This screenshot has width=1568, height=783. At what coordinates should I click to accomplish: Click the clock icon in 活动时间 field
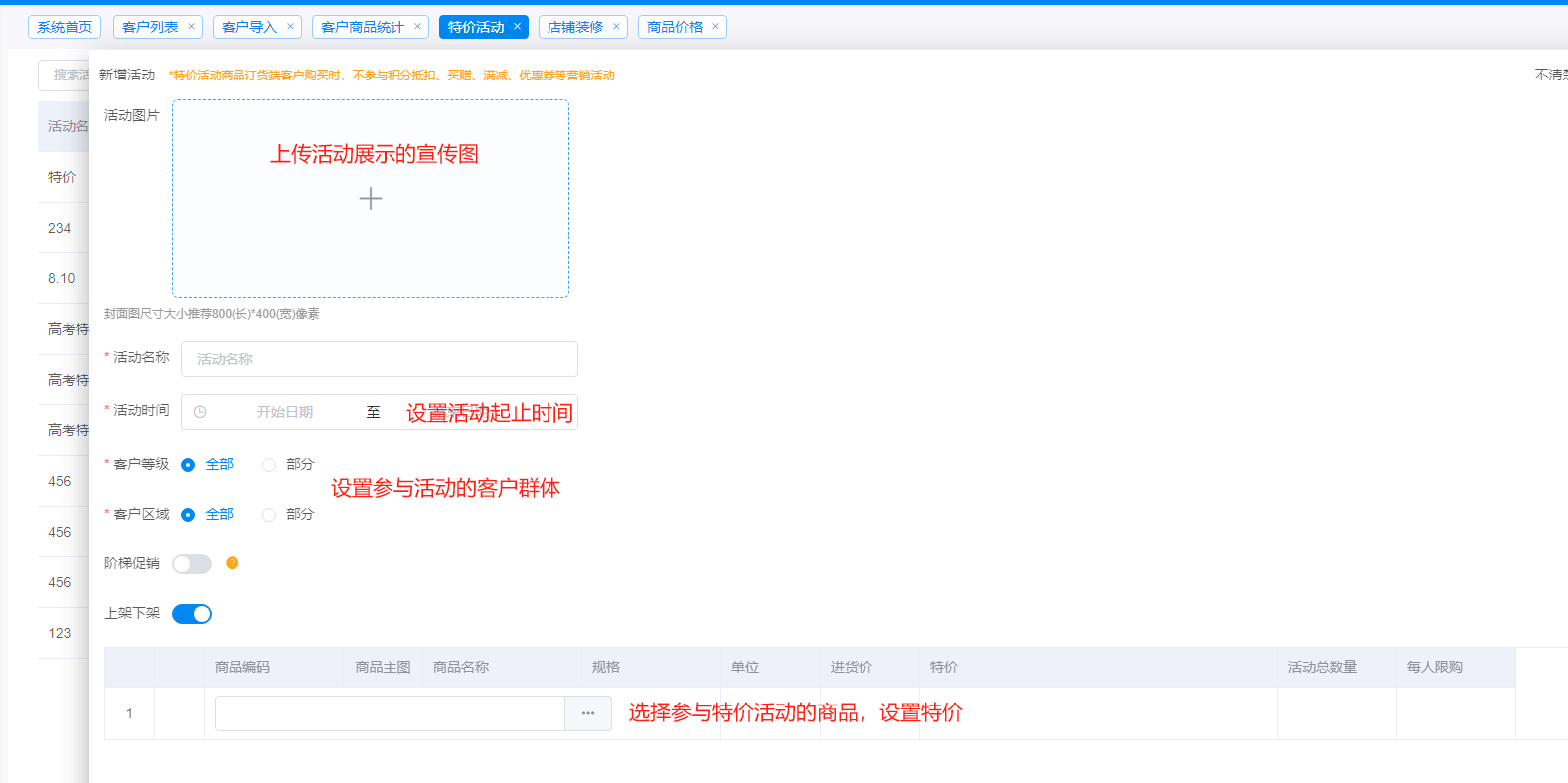(200, 412)
